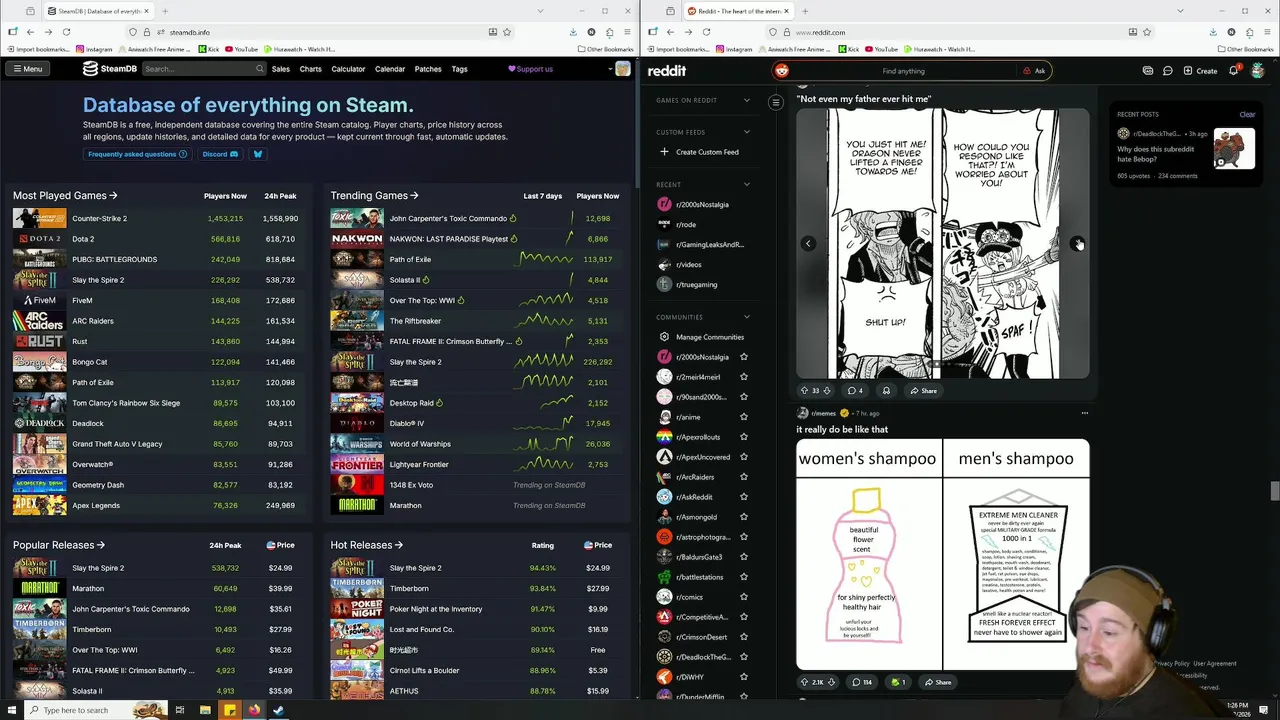The image size is (1280, 720).
Task: Toggle favorite star for r/ArcRaiders
Action: 743,477
